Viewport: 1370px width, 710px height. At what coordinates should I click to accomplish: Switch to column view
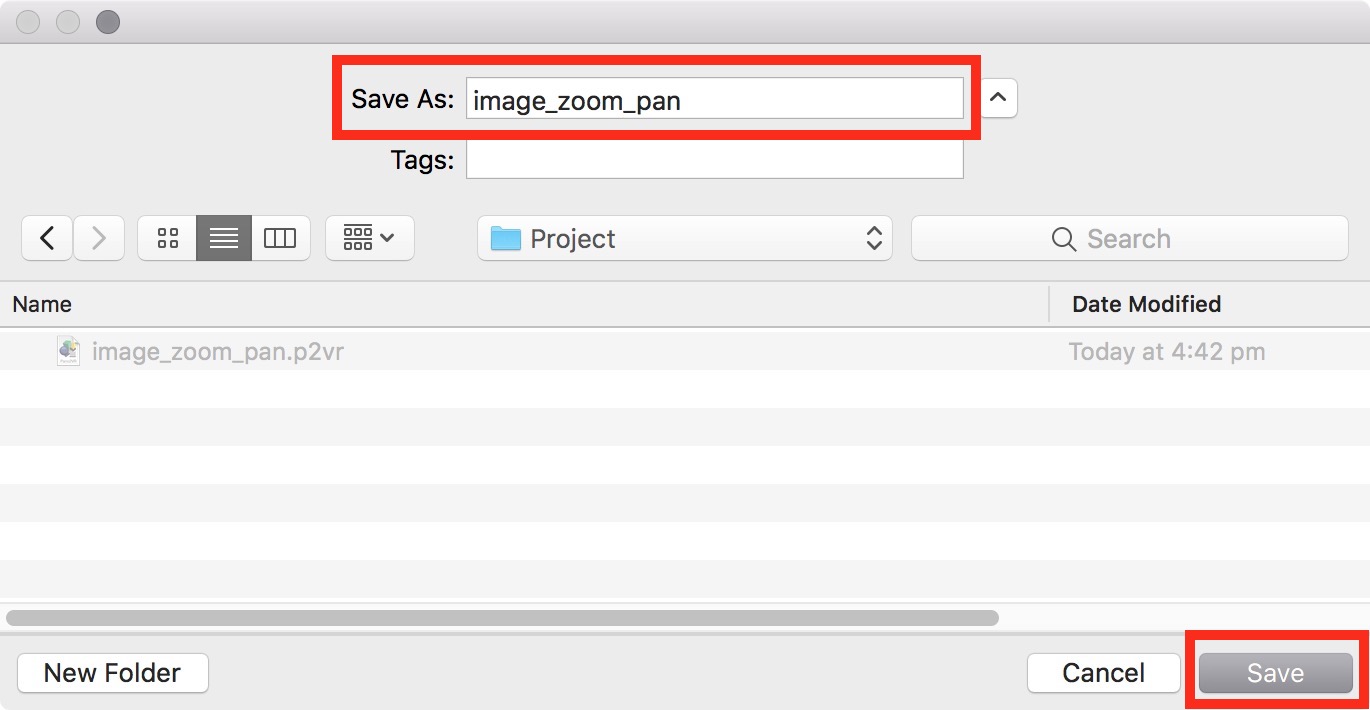280,238
